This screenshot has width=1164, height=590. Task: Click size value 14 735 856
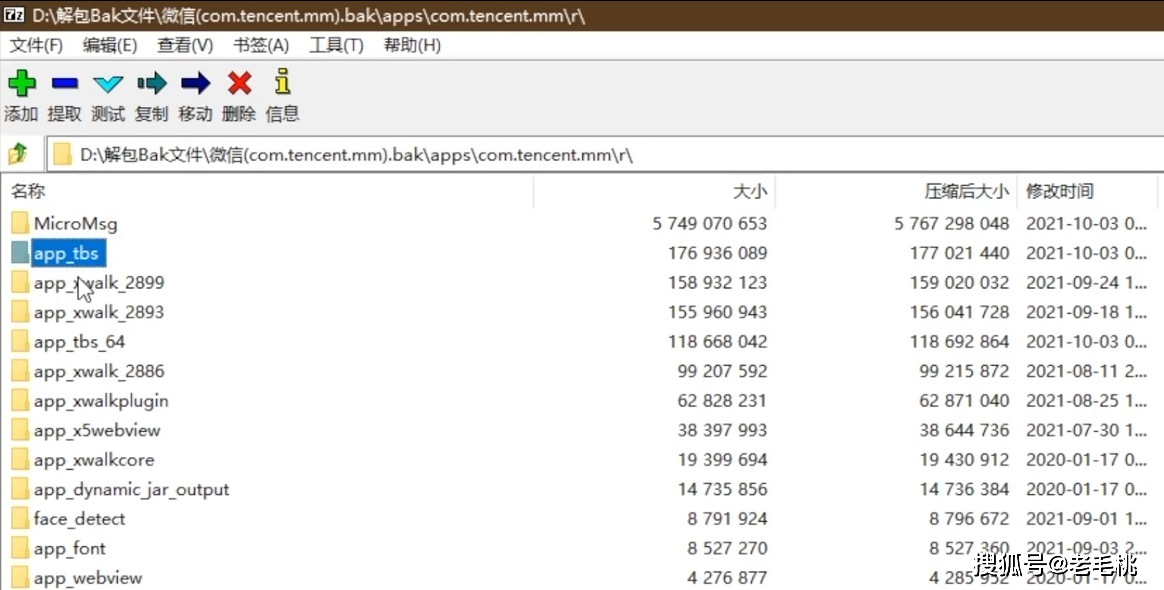[722, 489]
